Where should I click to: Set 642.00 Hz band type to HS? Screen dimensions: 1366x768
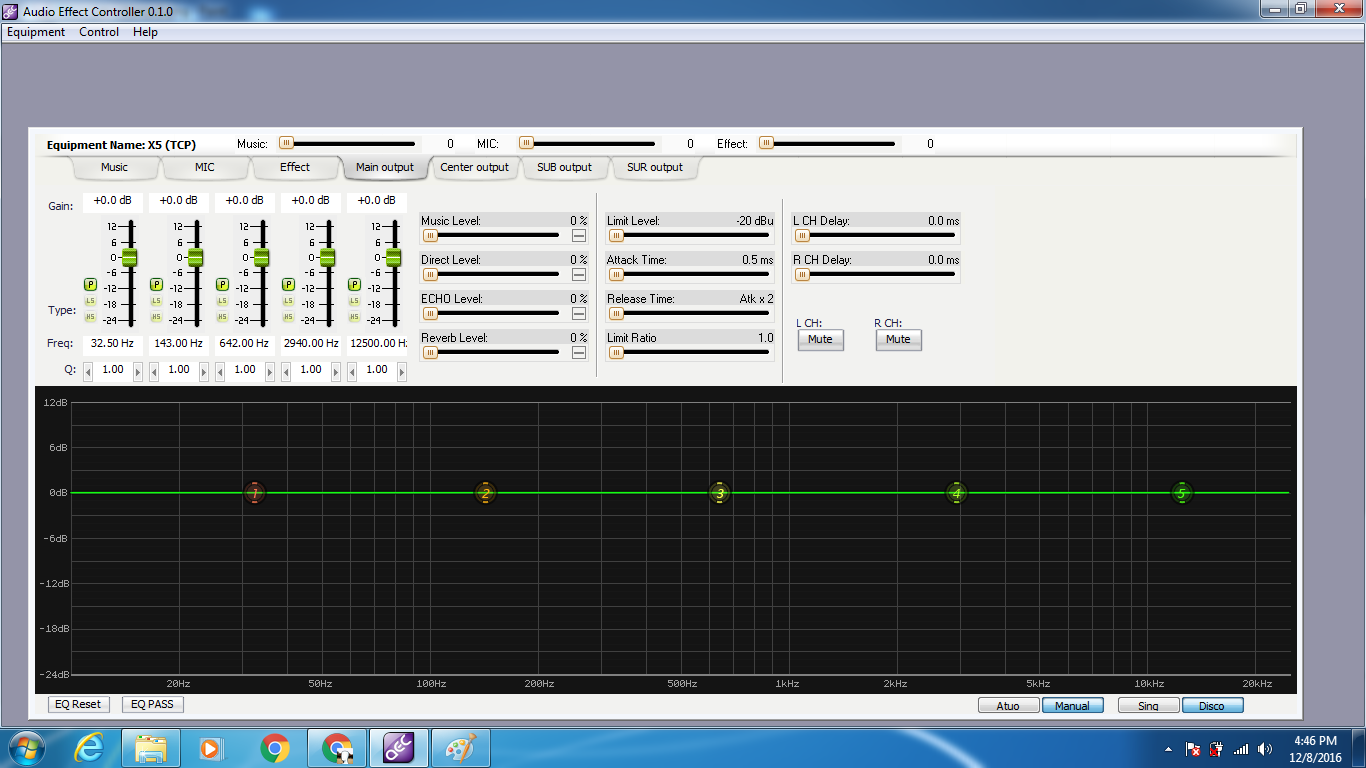click(222, 317)
